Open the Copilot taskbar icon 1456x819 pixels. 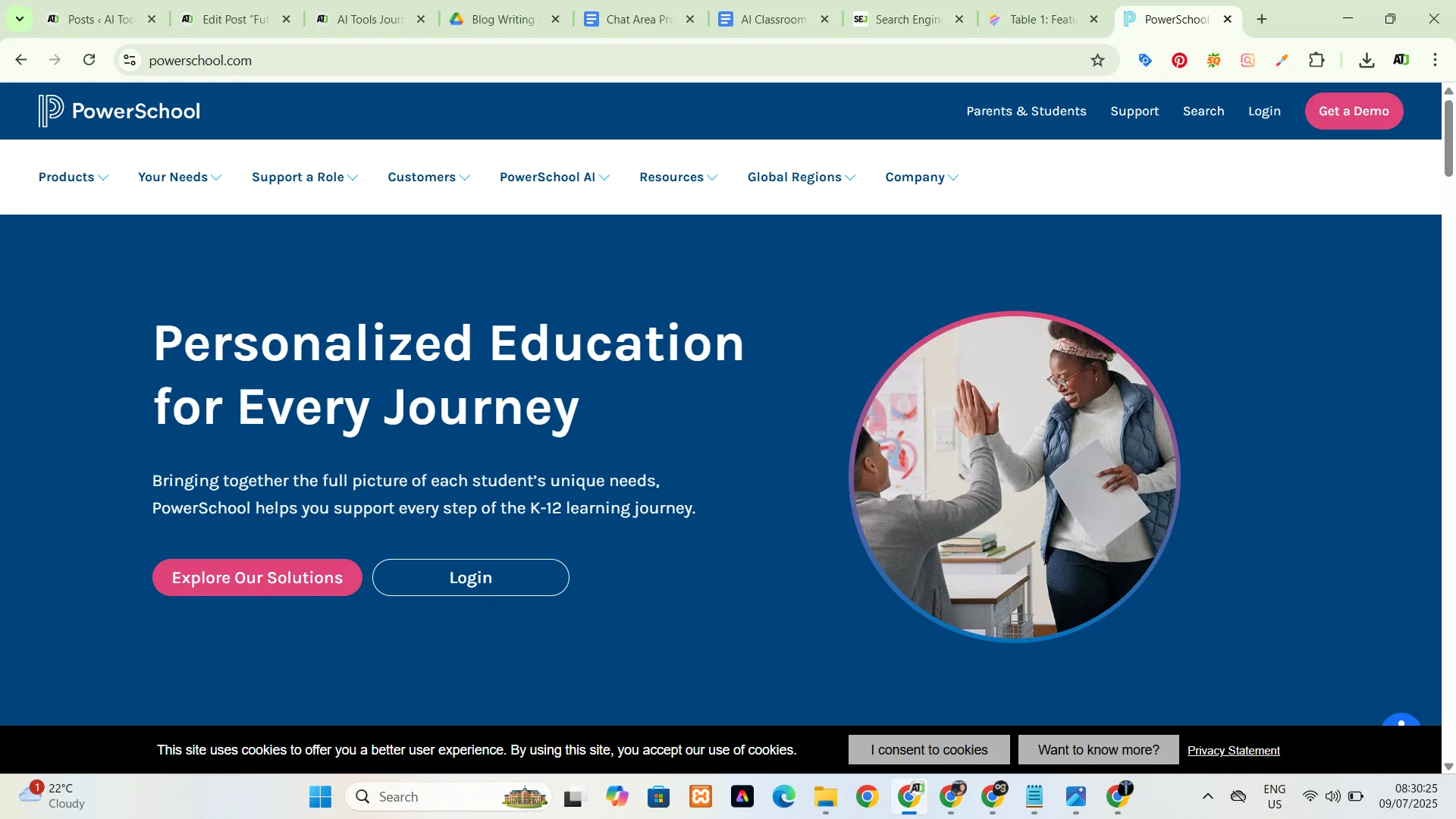617,796
